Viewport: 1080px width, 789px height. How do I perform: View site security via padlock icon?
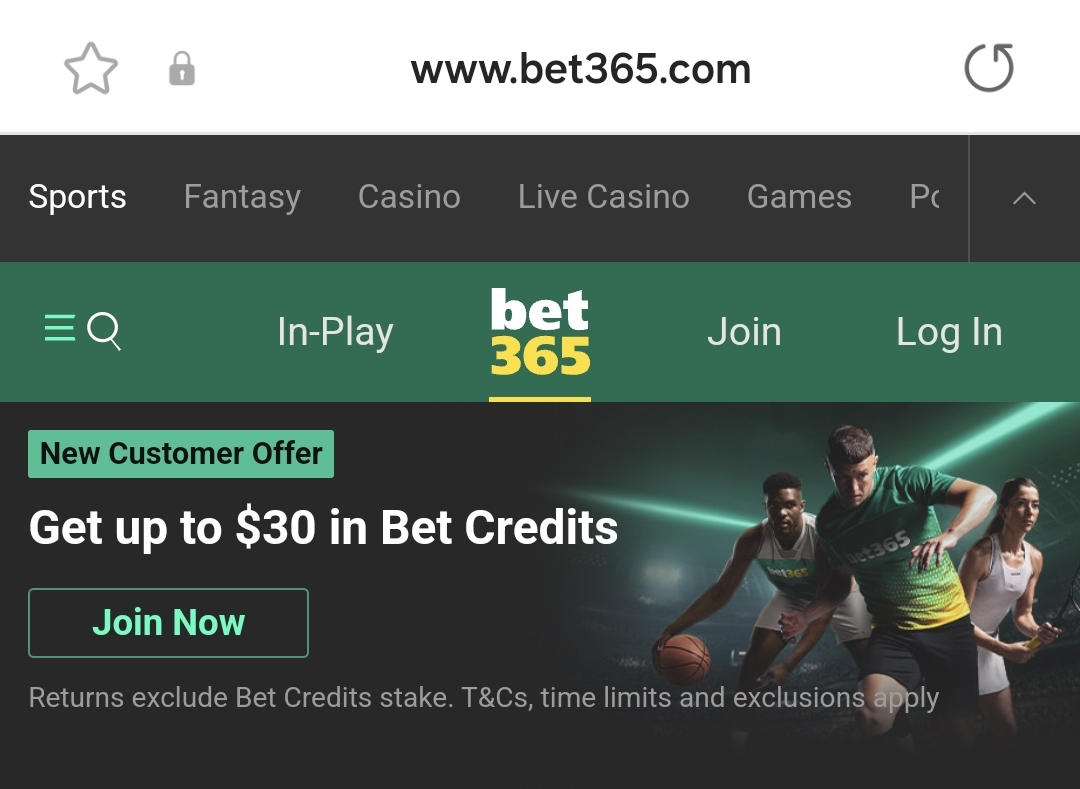(x=182, y=68)
